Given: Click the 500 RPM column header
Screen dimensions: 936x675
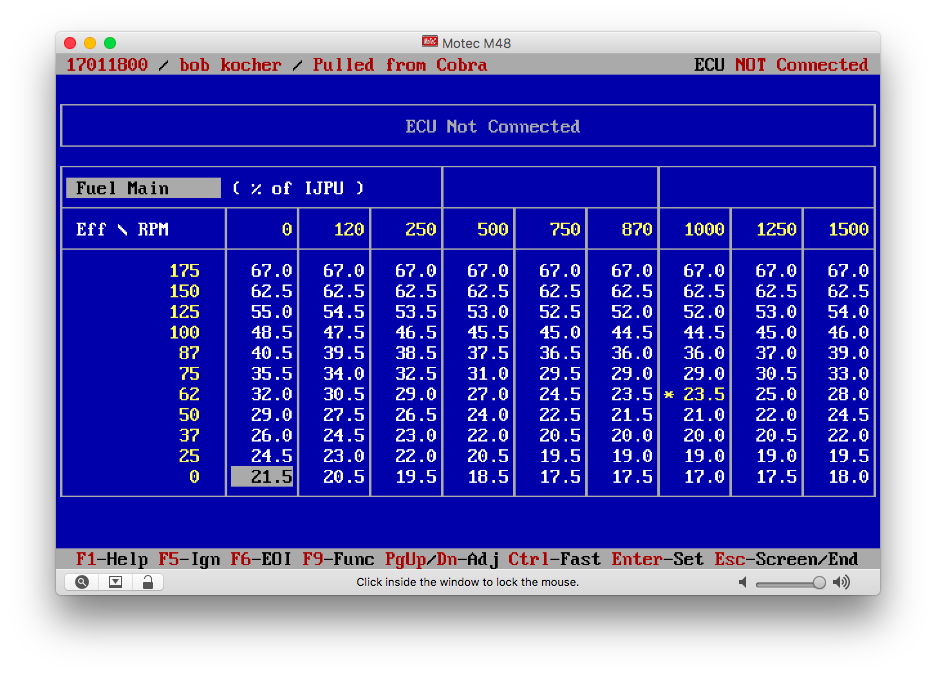Looking at the screenshot, I should (492, 229).
